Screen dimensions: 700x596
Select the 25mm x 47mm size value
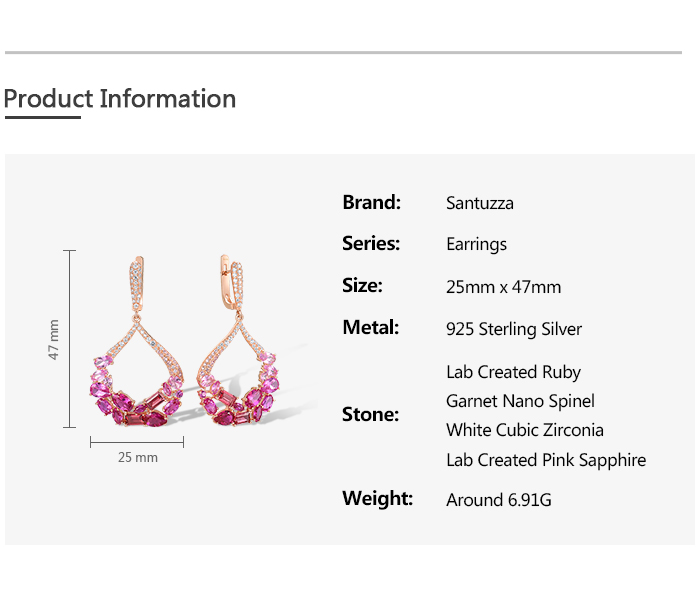503,287
